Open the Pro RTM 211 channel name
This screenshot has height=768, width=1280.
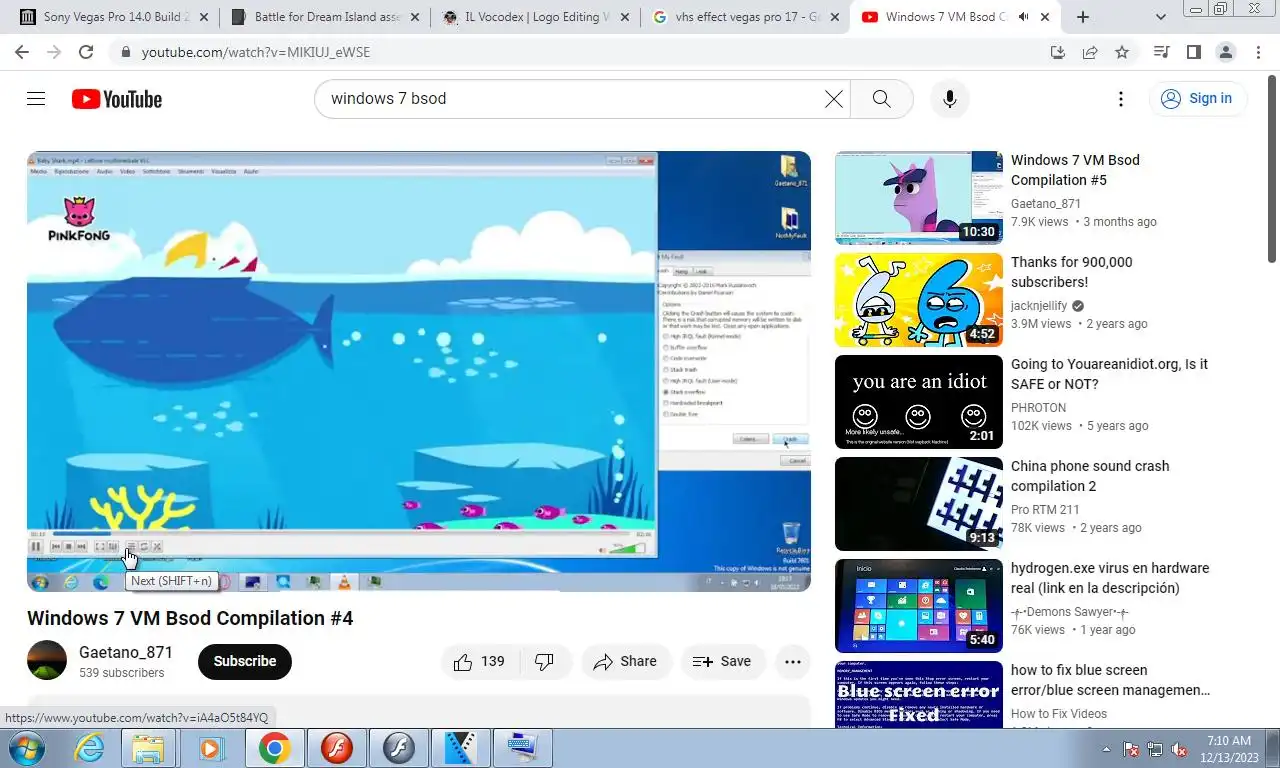pos(1045,510)
